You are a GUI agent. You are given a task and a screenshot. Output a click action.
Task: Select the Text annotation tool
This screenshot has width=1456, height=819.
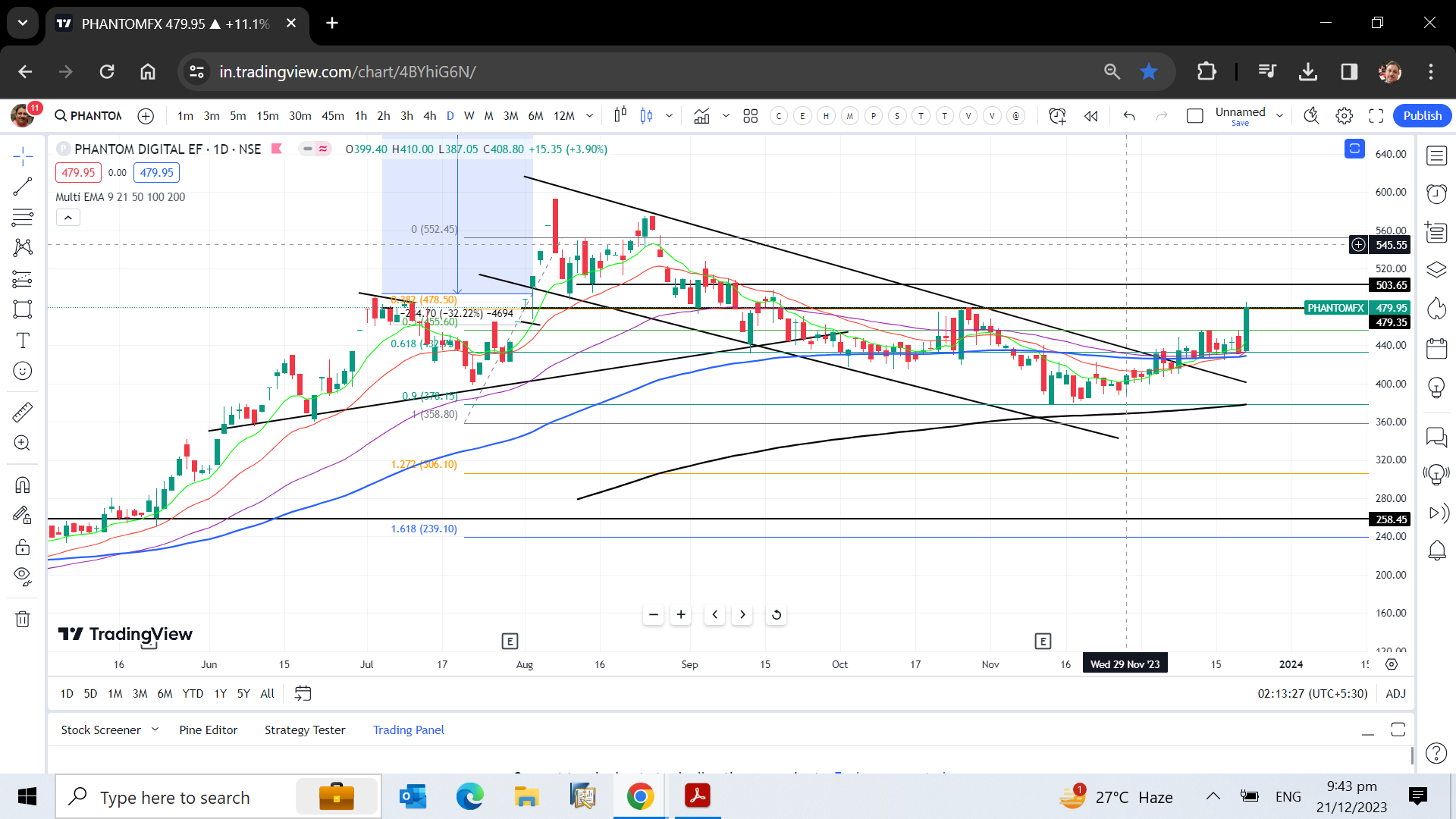pos(23,340)
